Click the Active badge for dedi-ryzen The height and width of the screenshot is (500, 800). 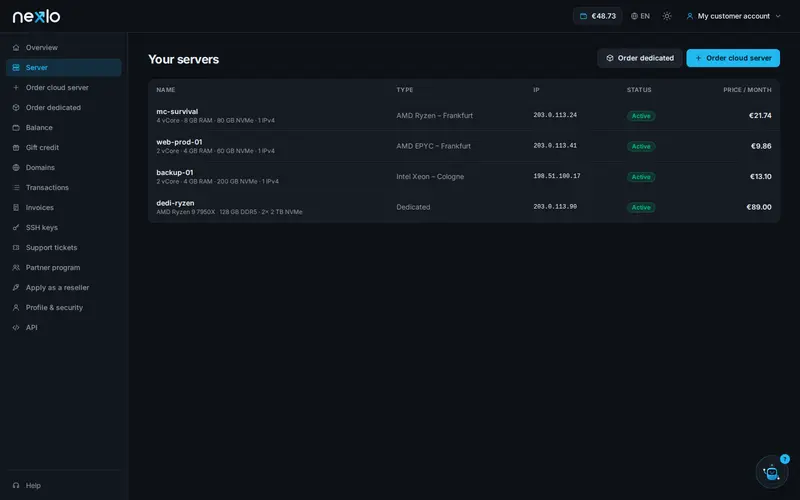point(641,208)
